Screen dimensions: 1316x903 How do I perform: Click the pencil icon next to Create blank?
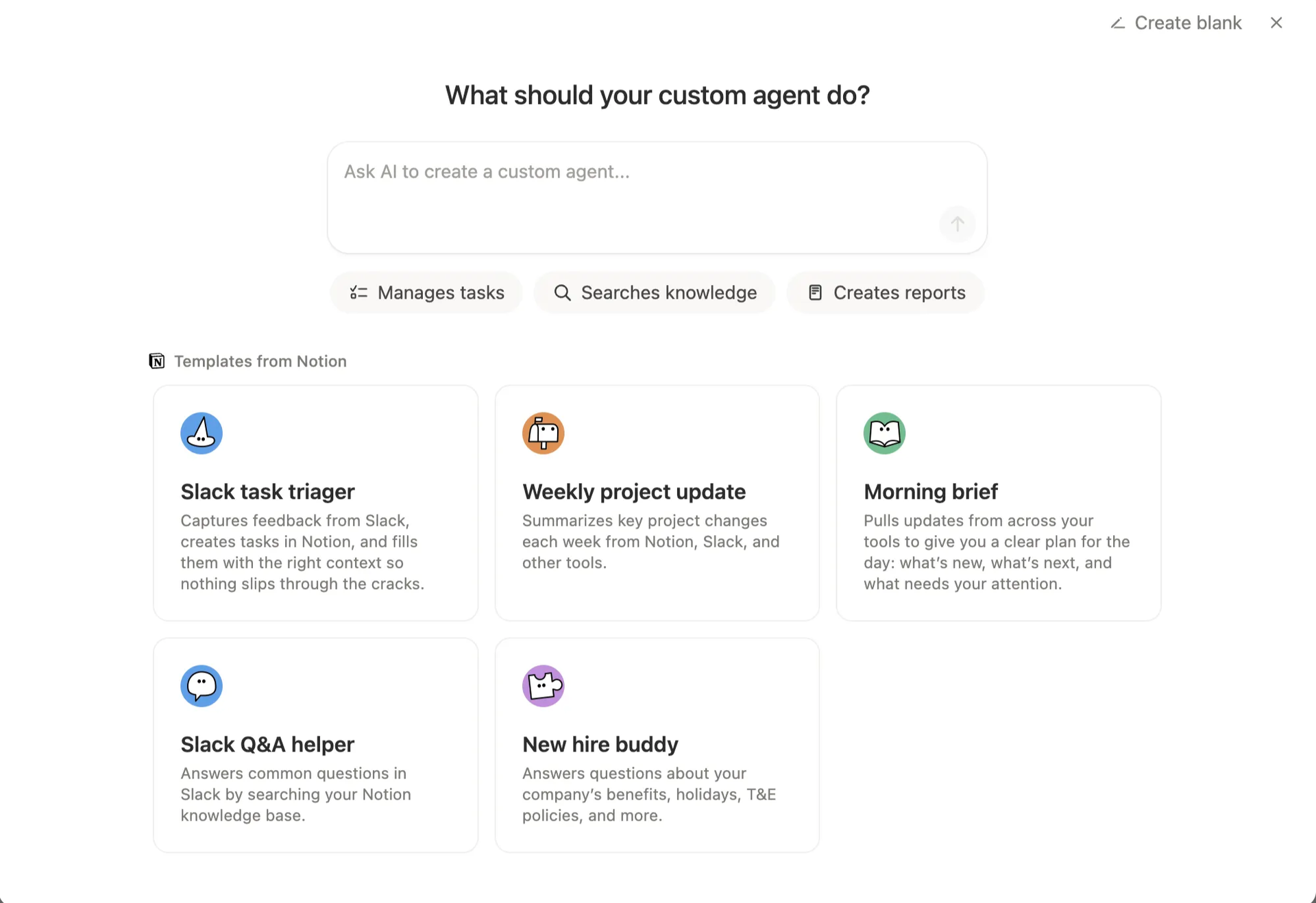click(x=1117, y=23)
